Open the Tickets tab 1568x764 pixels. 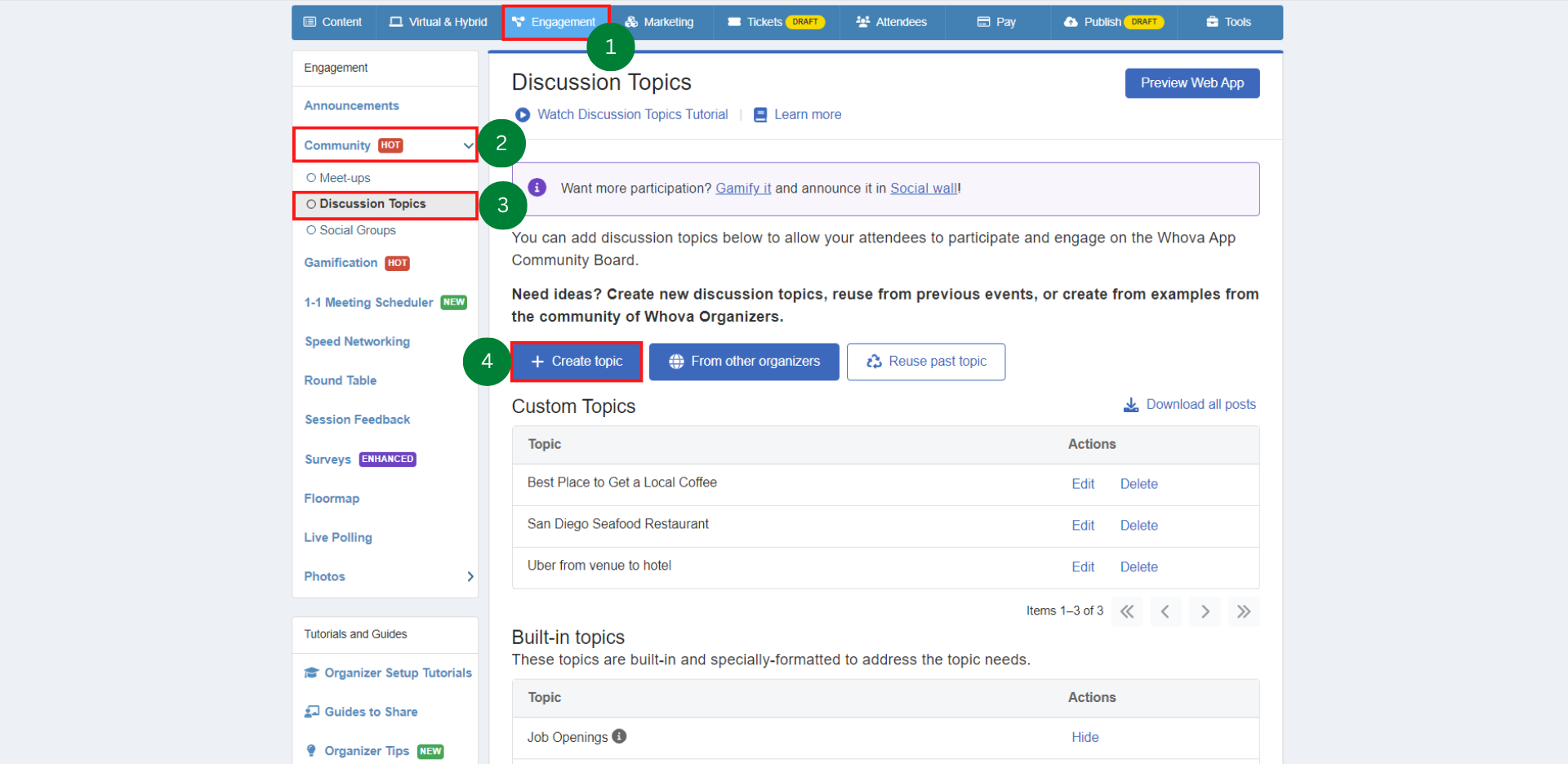(x=776, y=22)
